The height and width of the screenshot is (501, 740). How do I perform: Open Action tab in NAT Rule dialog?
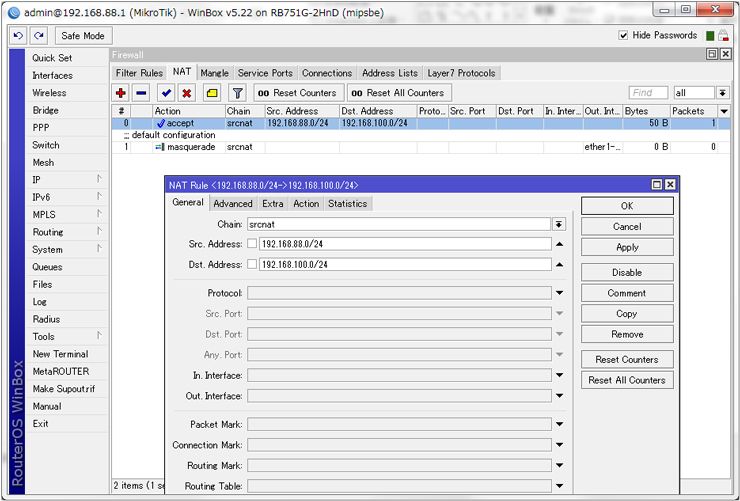point(306,203)
